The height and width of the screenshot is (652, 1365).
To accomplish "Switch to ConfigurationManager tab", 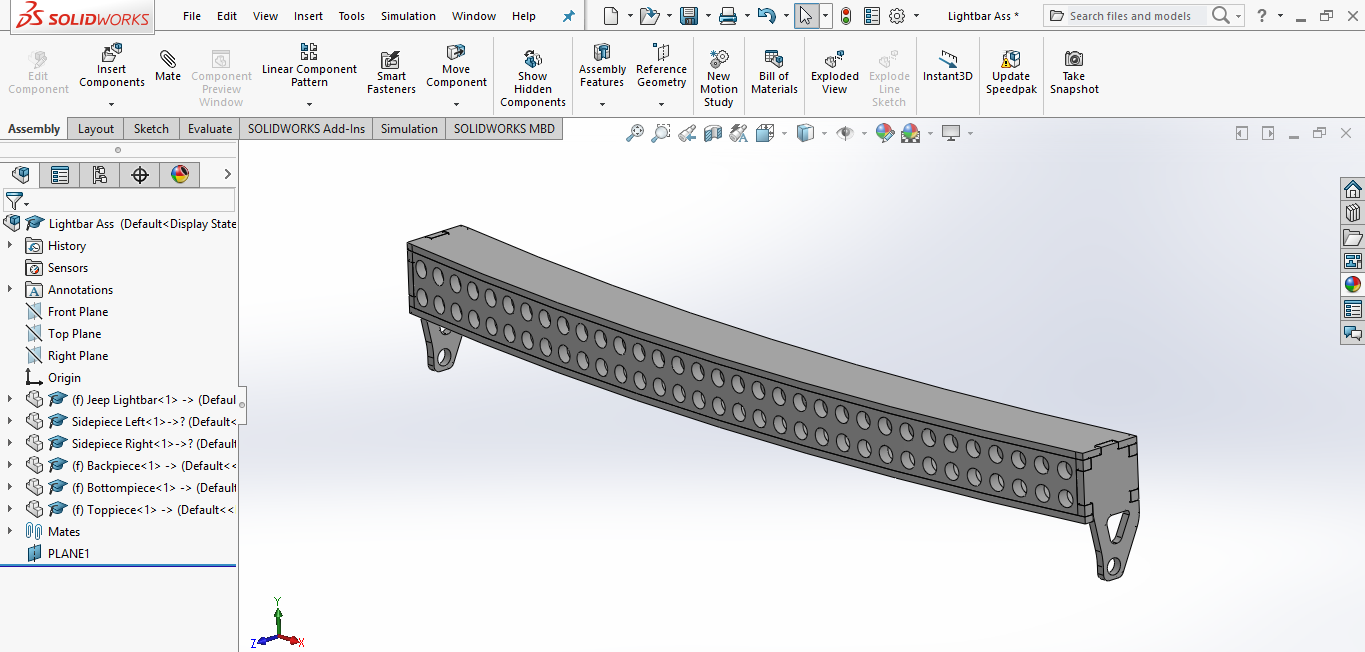I will 100,175.
